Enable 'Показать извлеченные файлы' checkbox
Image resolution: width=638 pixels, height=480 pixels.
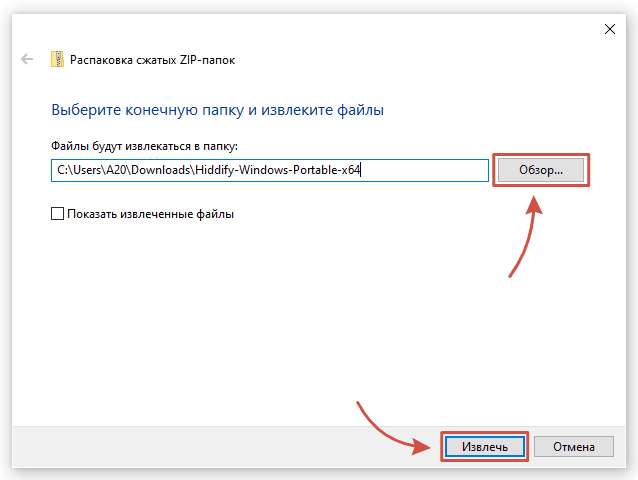[57, 214]
